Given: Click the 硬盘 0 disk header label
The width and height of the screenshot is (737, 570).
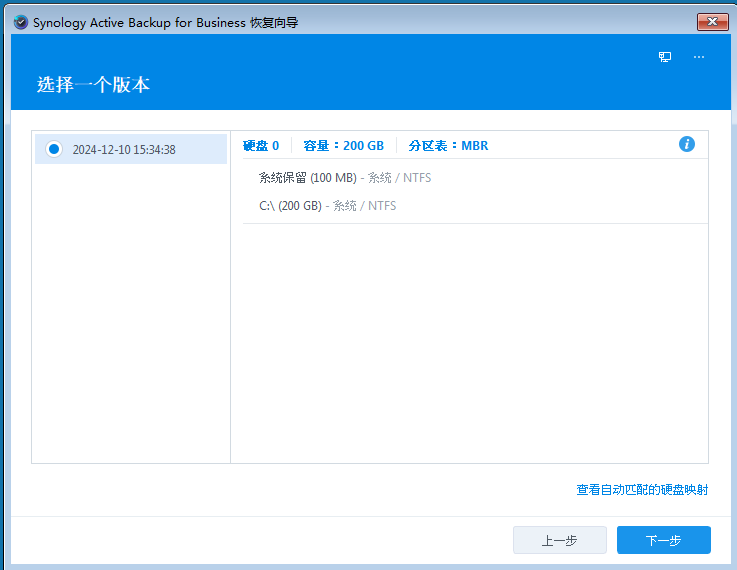Looking at the screenshot, I should (261, 146).
